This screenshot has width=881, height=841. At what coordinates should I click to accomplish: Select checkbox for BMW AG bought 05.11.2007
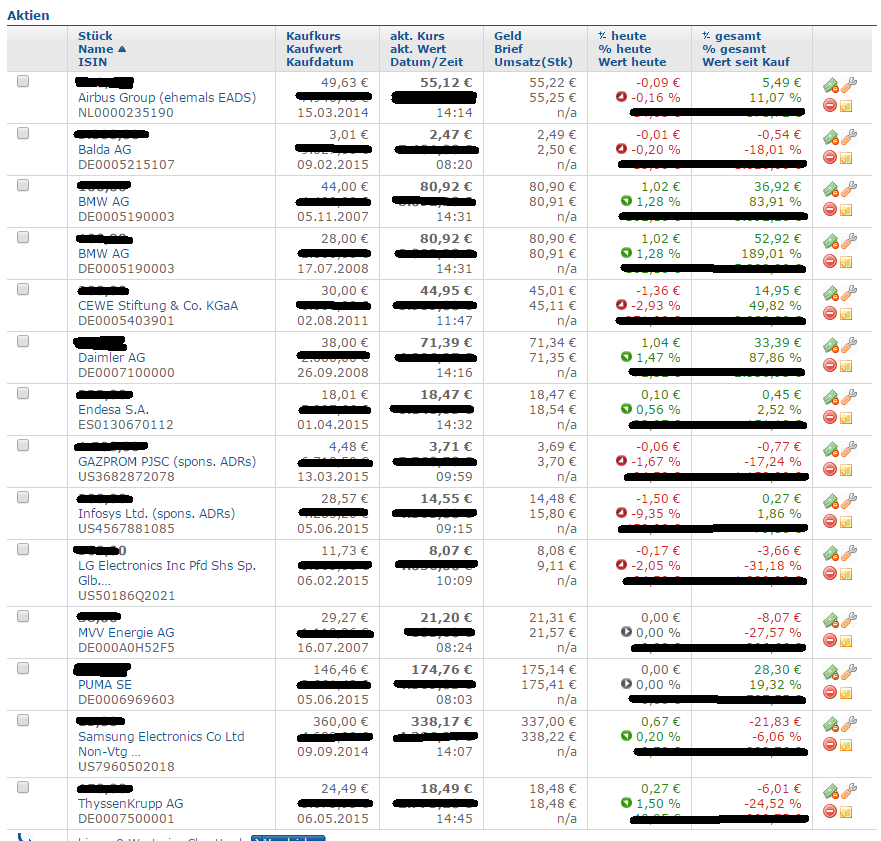pyautogui.click(x=23, y=185)
